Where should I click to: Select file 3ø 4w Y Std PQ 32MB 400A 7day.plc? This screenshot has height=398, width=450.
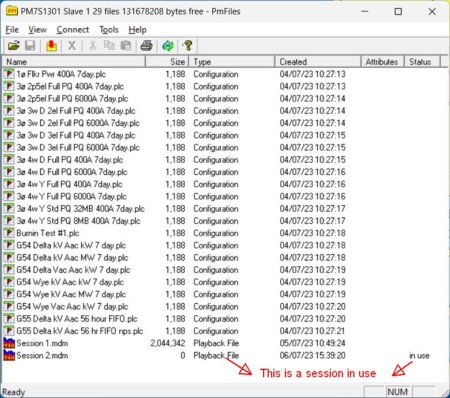[81, 209]
